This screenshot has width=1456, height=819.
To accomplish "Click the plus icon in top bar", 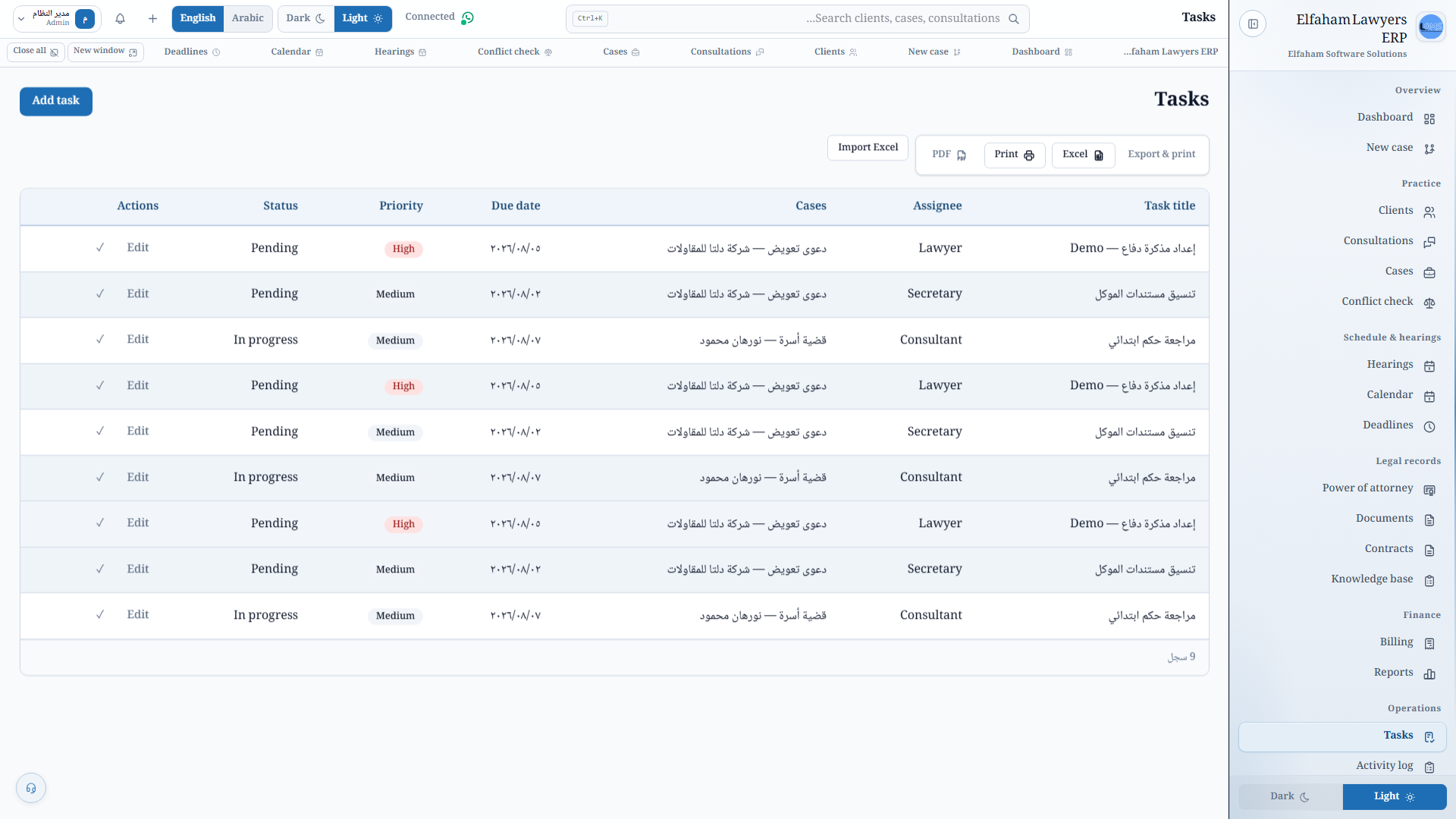I will point(152,19).
